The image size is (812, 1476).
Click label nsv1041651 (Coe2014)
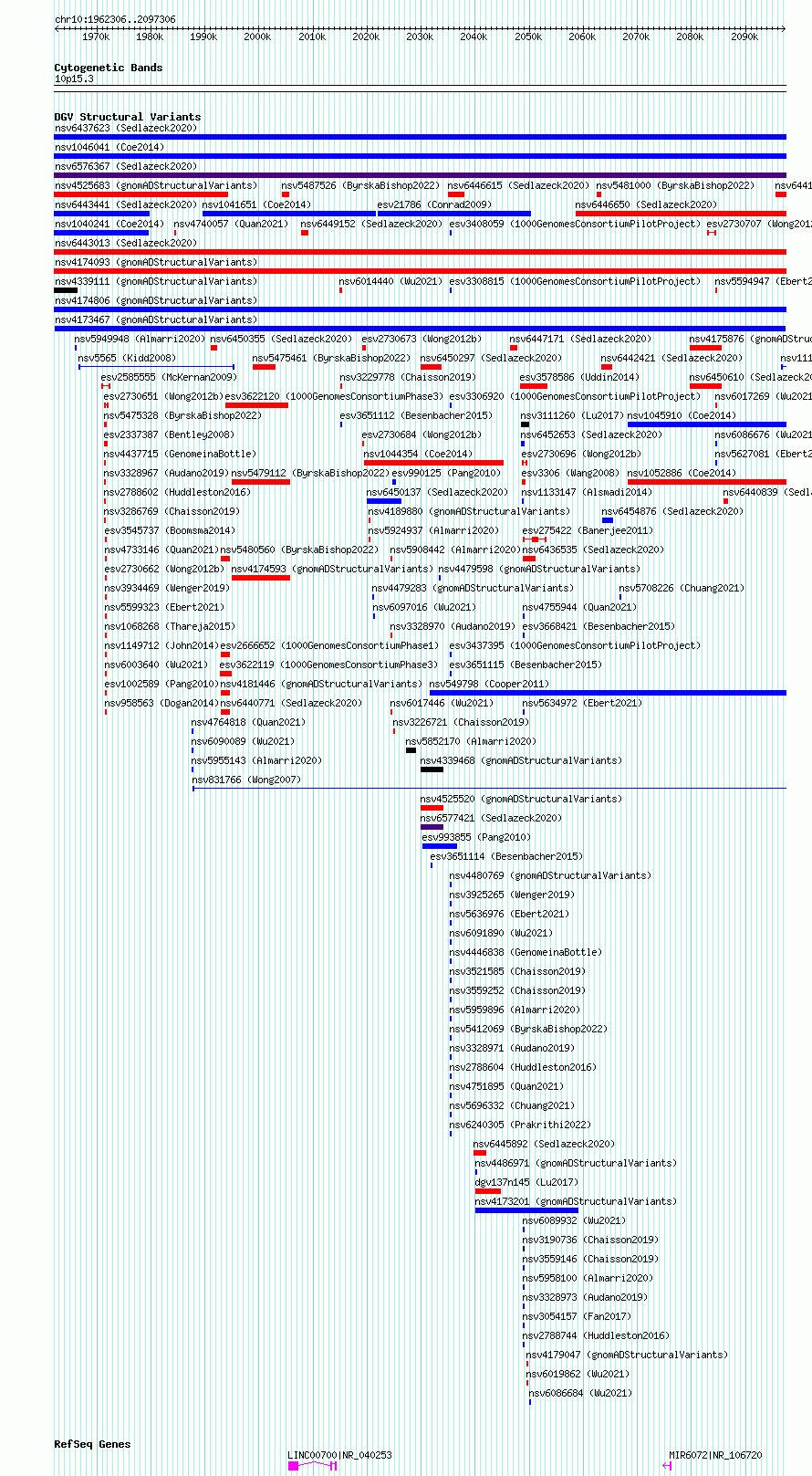[256, 205]
